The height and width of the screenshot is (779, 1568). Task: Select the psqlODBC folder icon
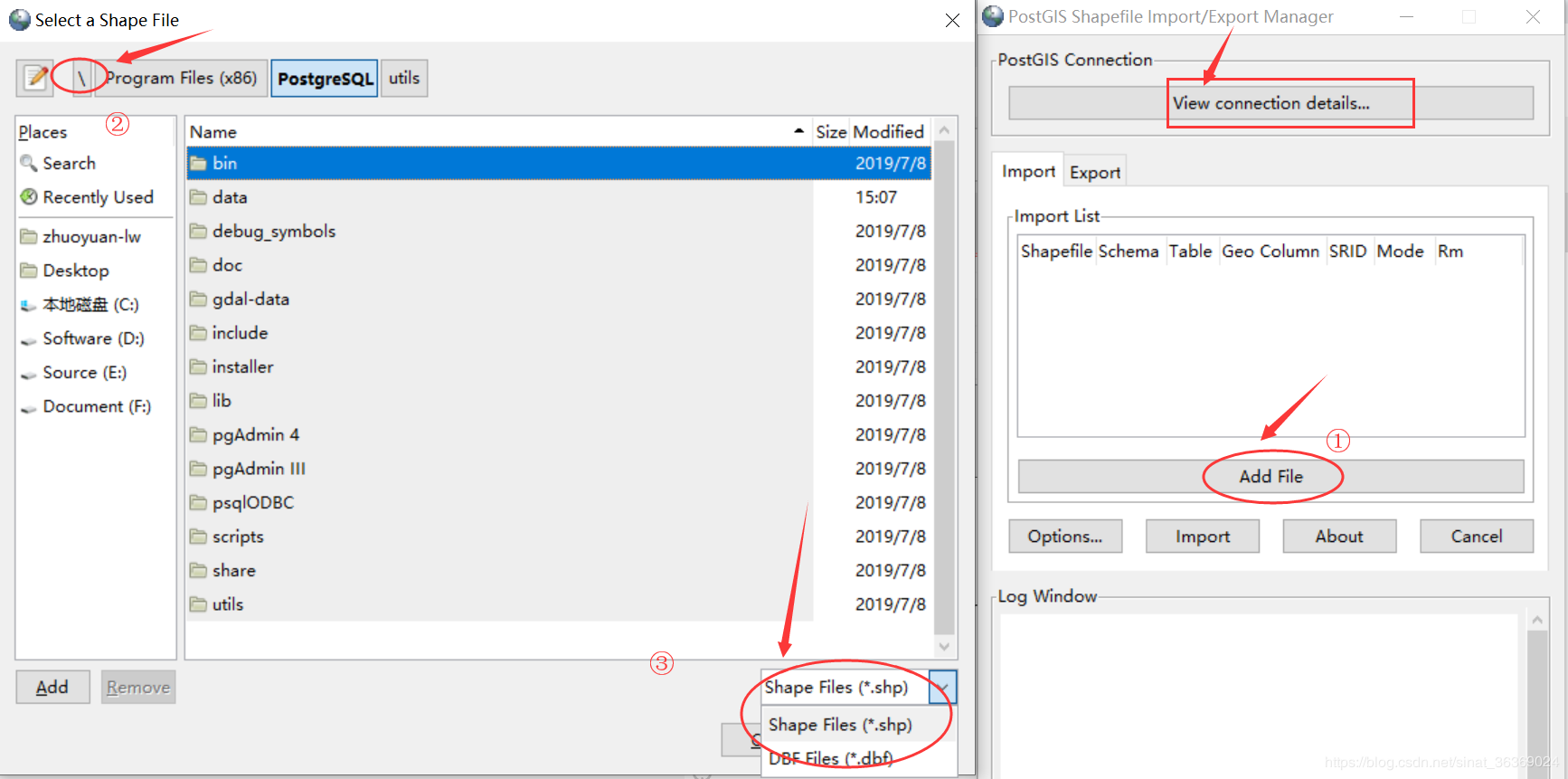[198, 503]
